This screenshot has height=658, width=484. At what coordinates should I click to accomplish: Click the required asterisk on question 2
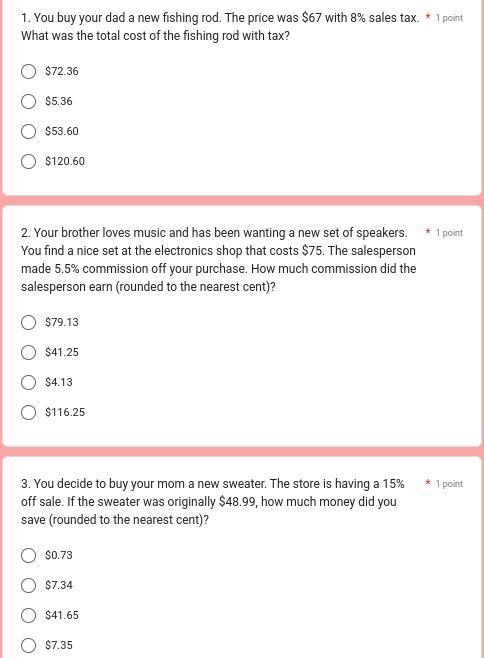pyautogui.click(x=428, y=232)
